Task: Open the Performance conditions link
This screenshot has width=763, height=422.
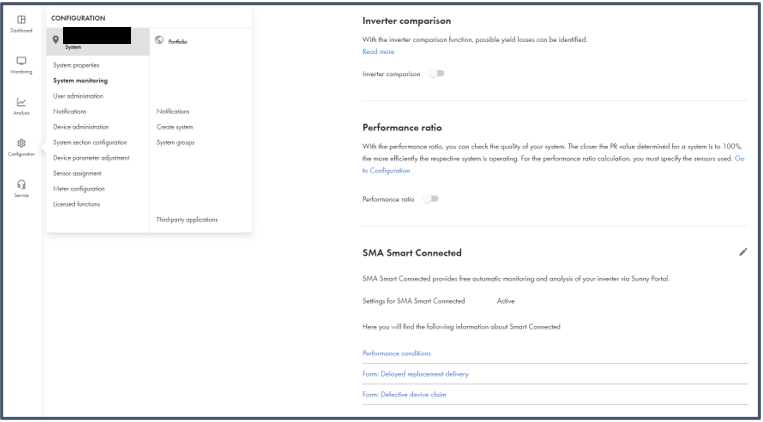Action: click(x=396, y=353)
